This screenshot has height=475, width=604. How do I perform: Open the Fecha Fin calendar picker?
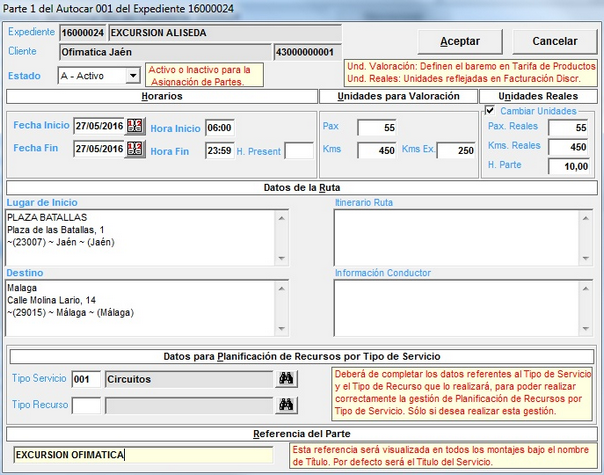click(x=135, y=149)
